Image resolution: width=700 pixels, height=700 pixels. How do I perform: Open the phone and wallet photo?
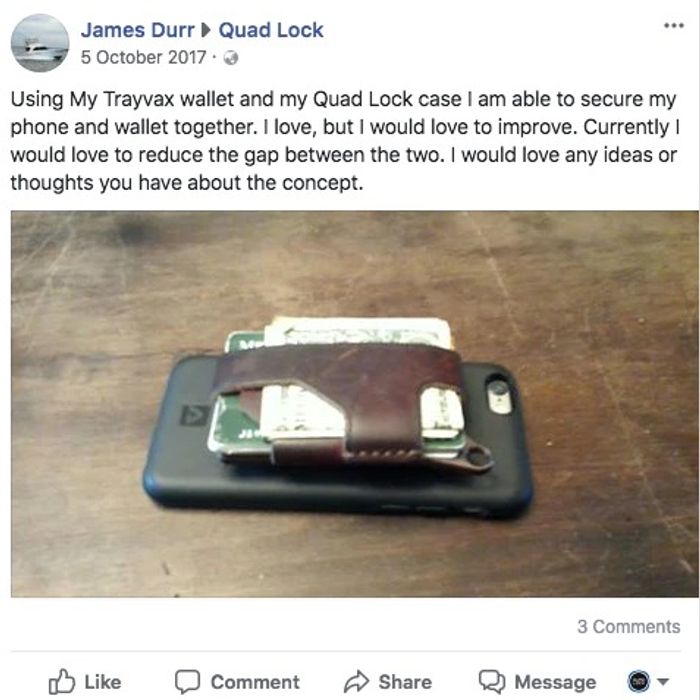click(x=354, y=404)
